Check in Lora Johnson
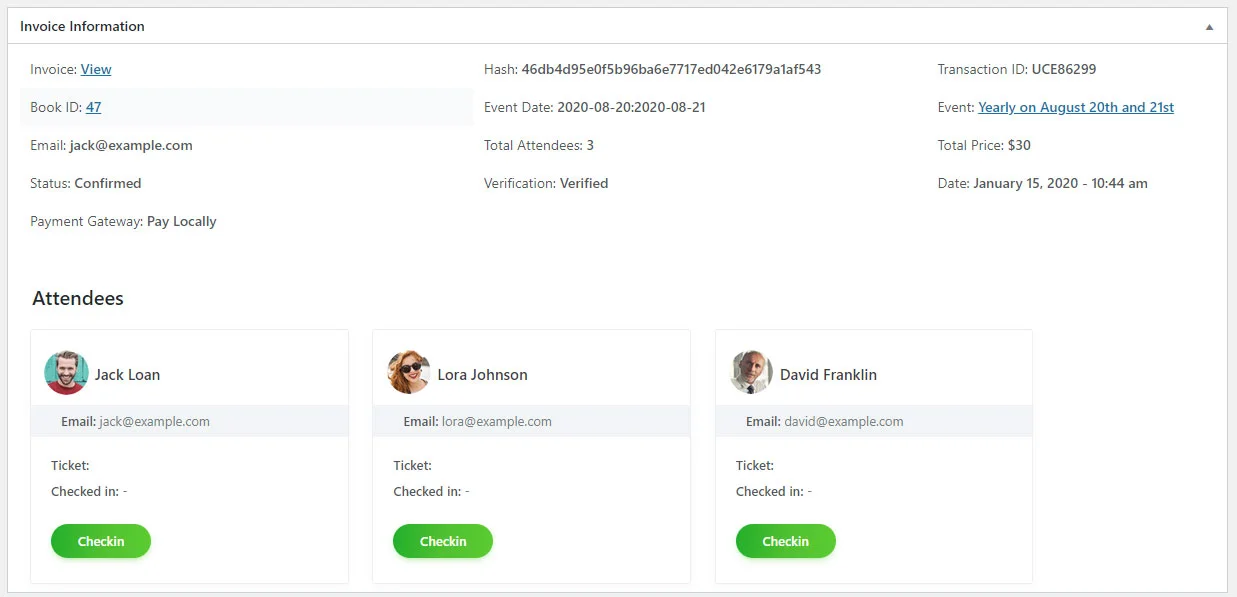This screenshot has width=1237, height=597. [x=443, y=541]
